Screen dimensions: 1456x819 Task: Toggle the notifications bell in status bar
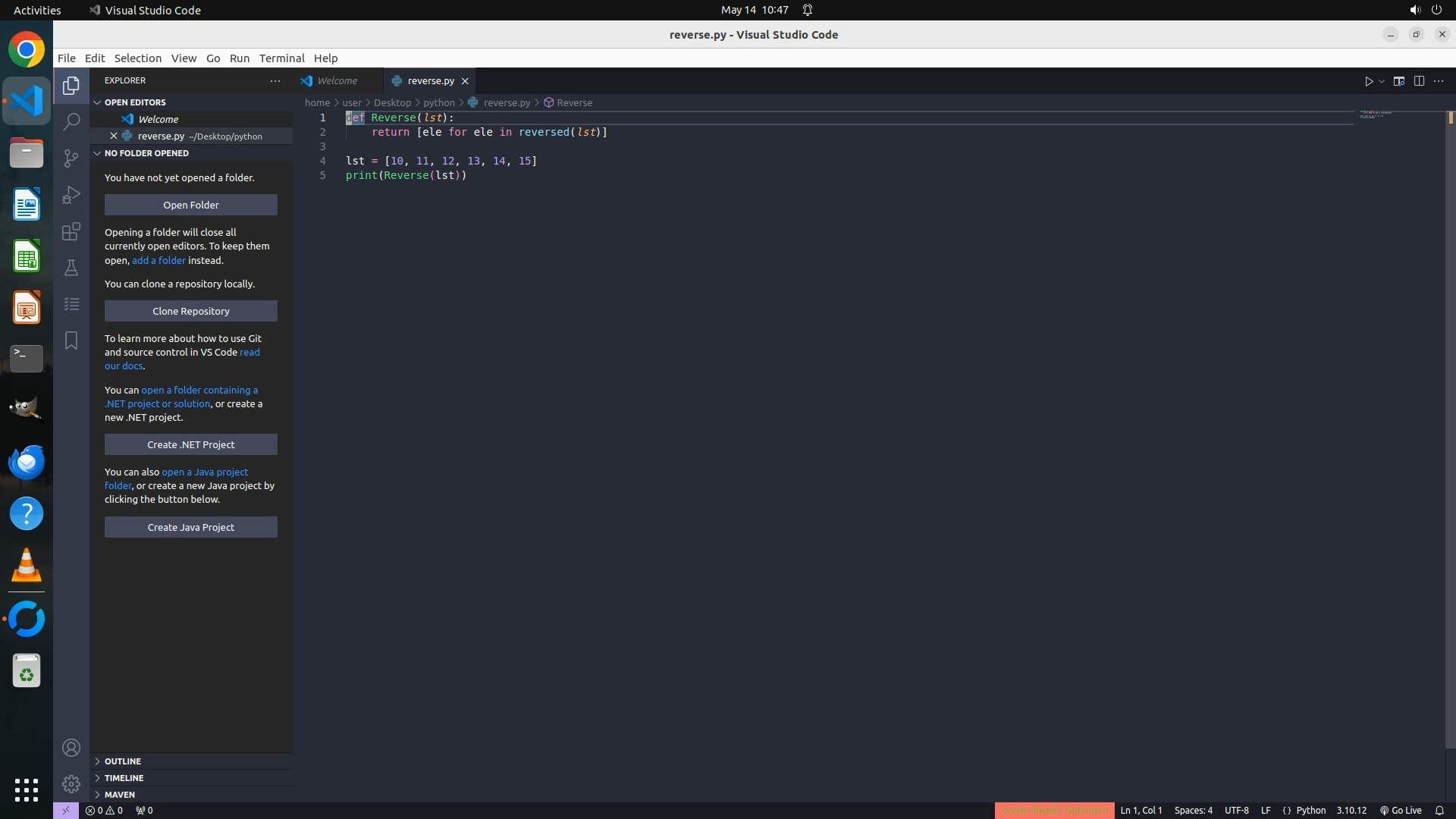click(1439, 810)
